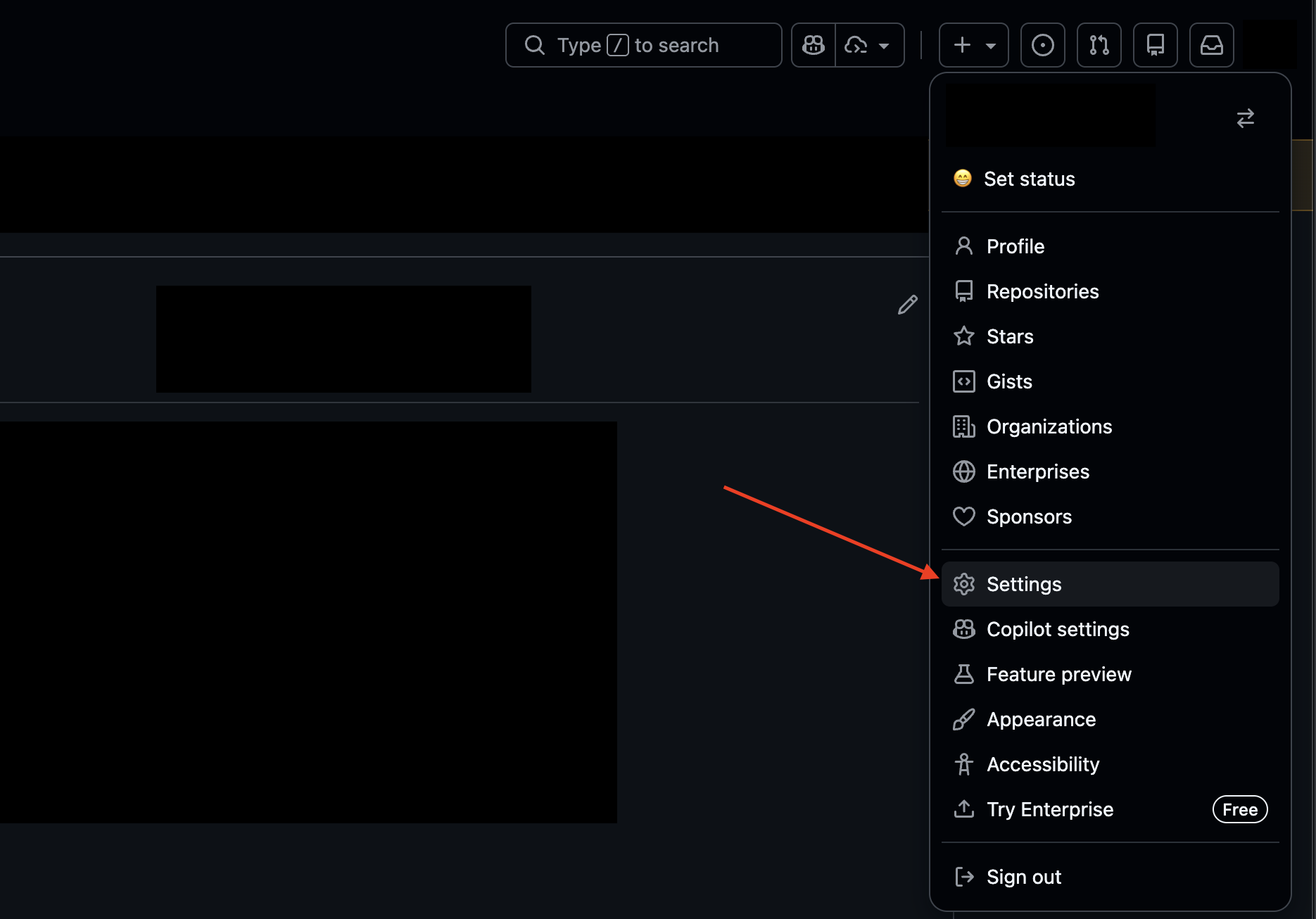Screen dimensions: 1316x919
Task: Open Set status with the emoji
Action: (x=1029, y=179)
